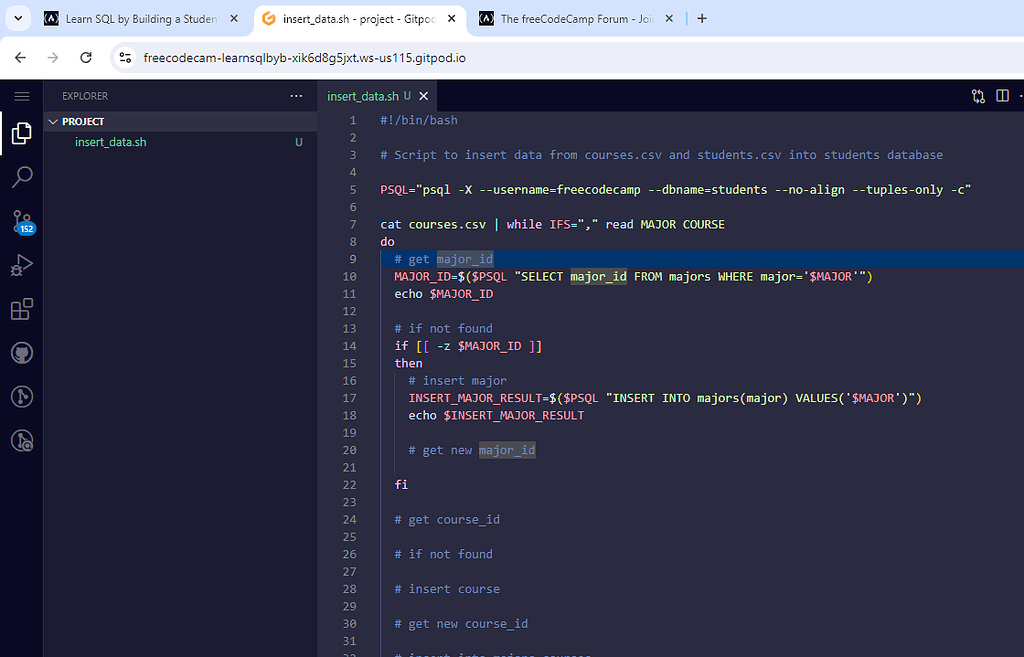Viewport: 1024px width, 657px height.
Task: Open the hamburger application menu
Action: (x=22, y=97)
